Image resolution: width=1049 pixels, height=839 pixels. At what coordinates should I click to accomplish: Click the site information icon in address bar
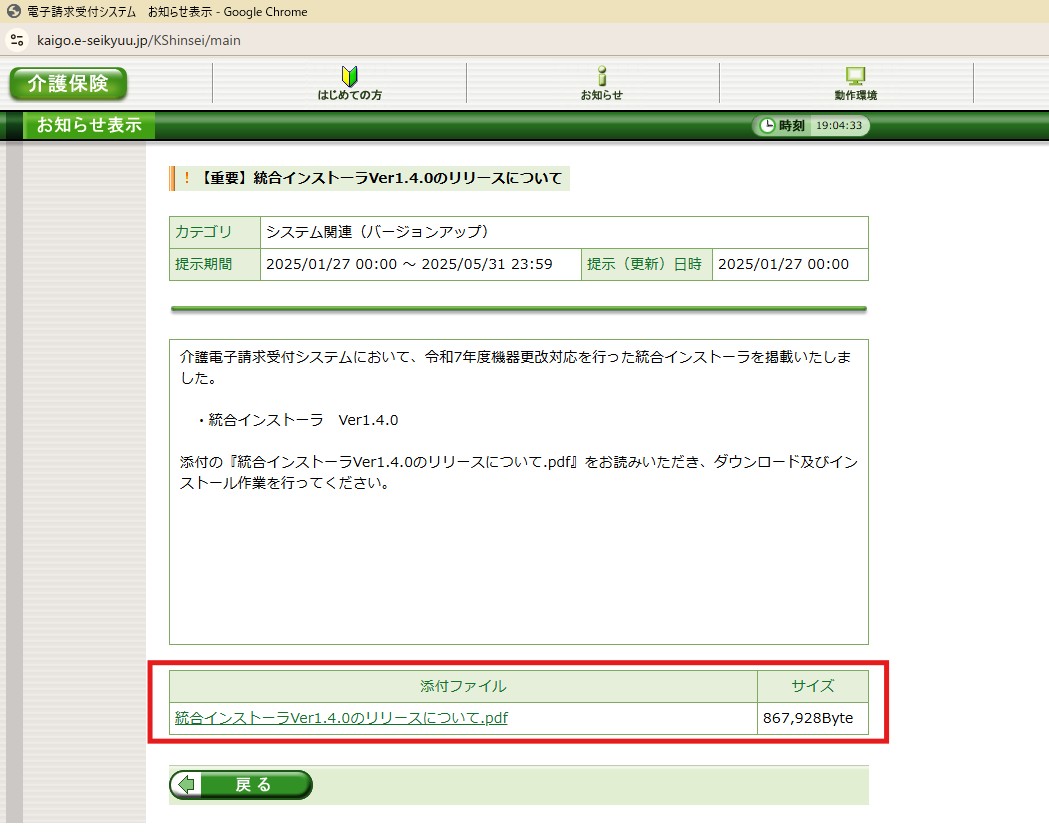point(16,41)
